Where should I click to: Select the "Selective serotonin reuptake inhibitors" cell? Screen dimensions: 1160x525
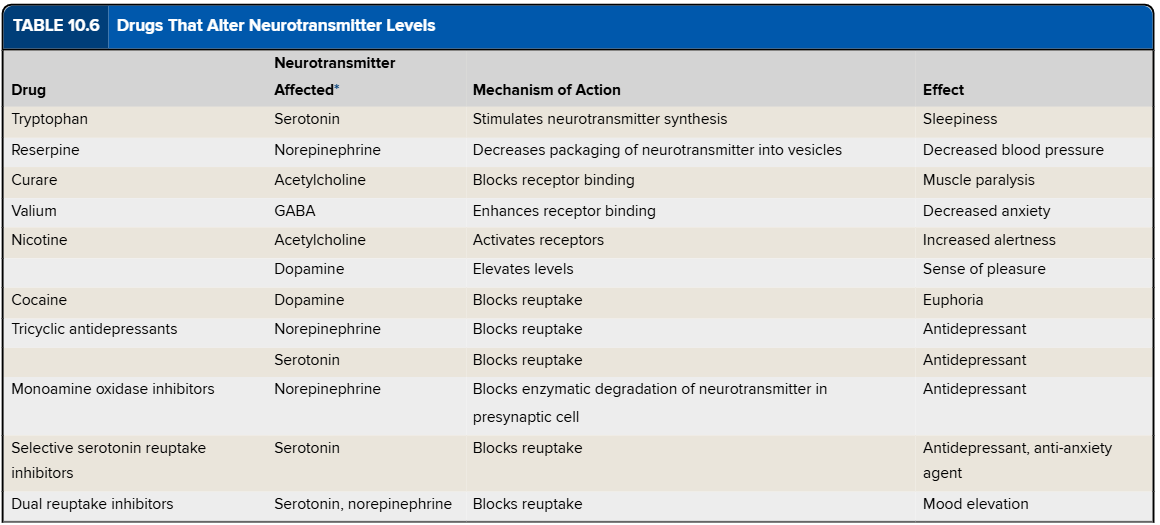coord(108,460)
